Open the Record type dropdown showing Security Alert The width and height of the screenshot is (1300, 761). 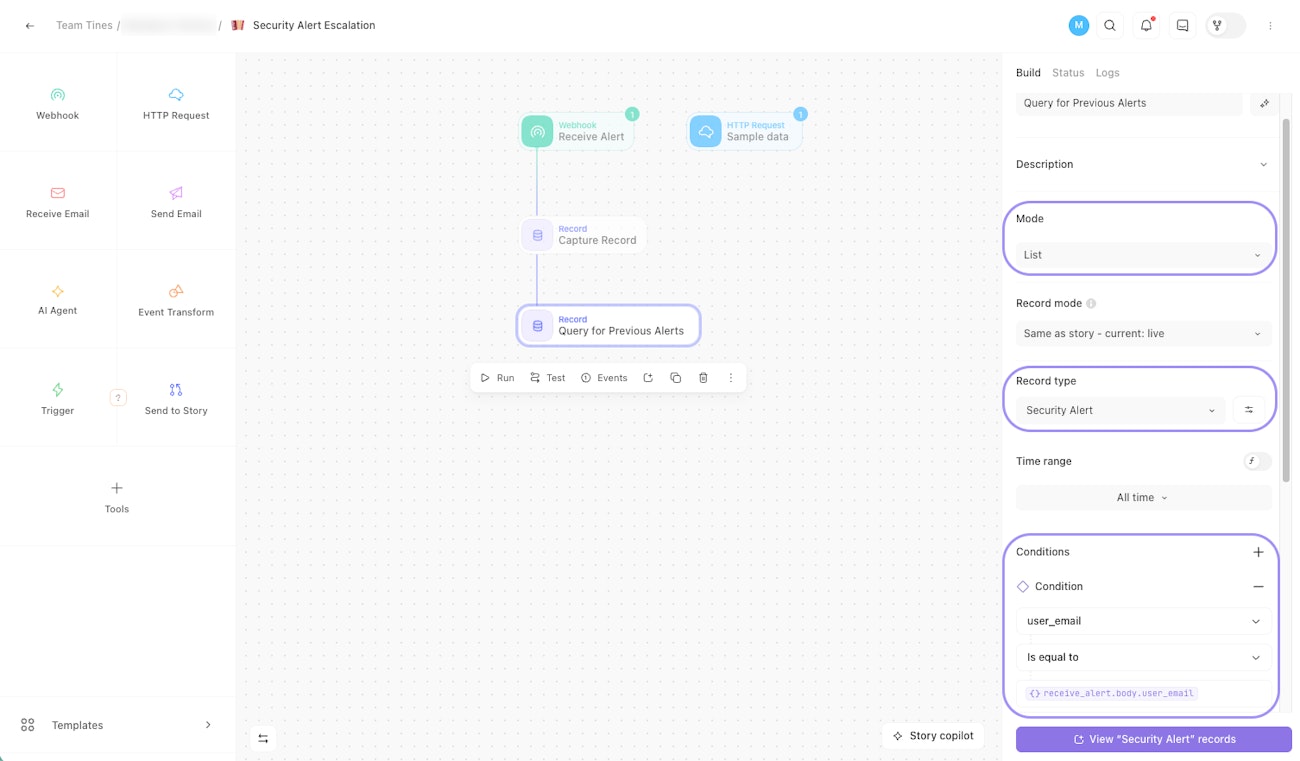tap(1121, 410)
